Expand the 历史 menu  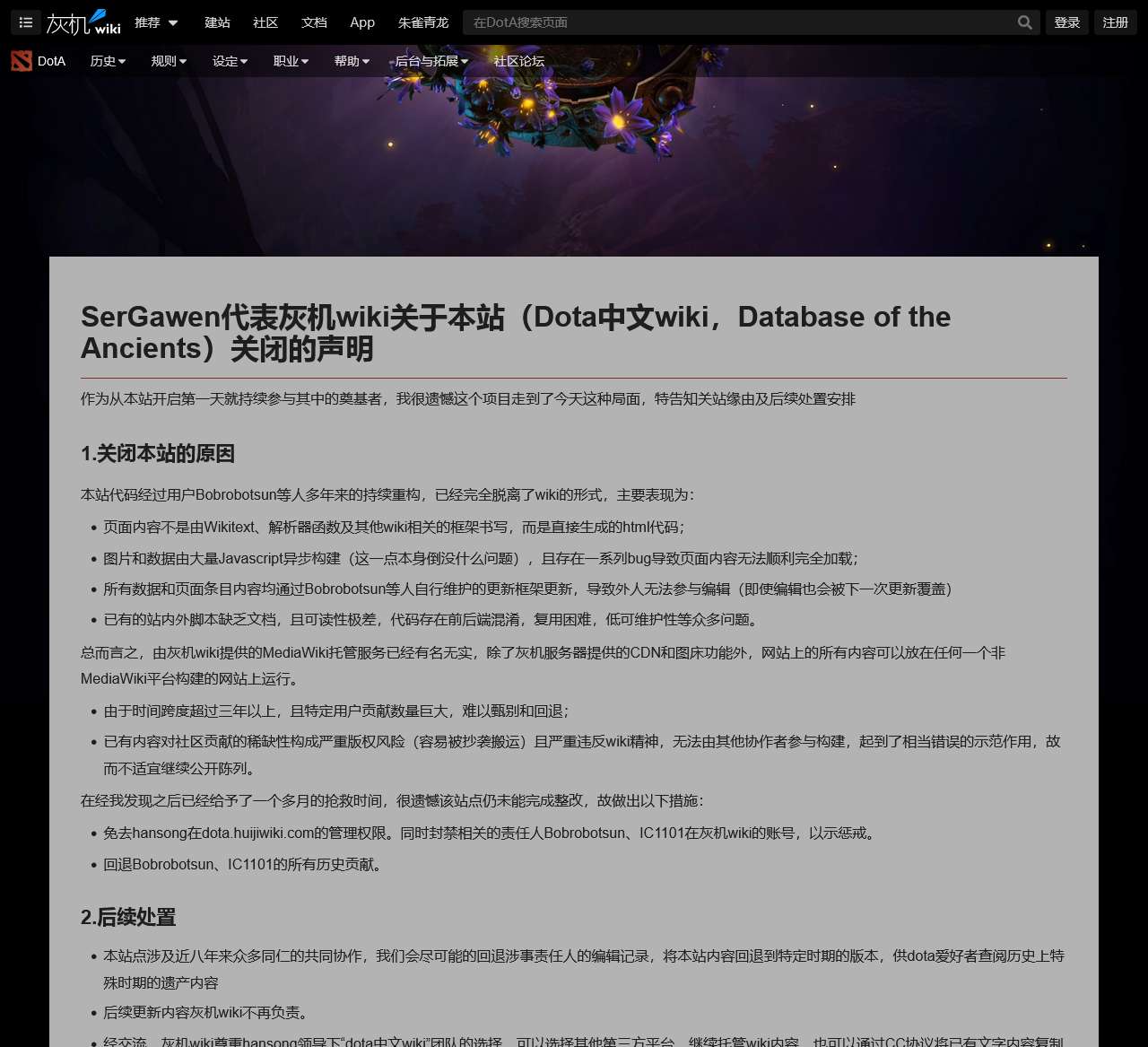click(x=108, y=61)
